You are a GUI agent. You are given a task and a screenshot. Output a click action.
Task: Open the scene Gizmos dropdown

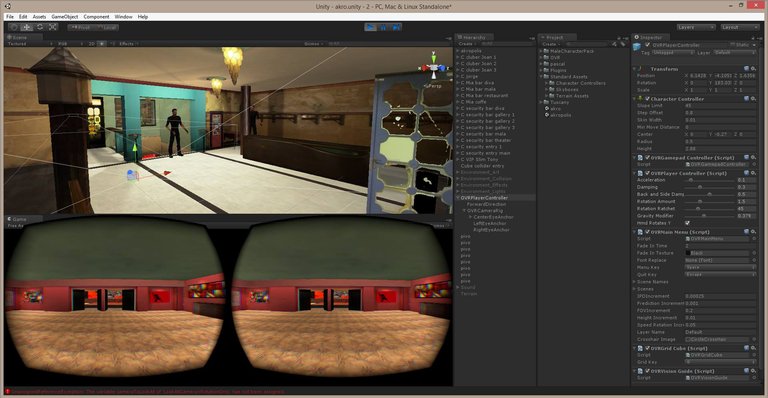(x=313, y=44)
